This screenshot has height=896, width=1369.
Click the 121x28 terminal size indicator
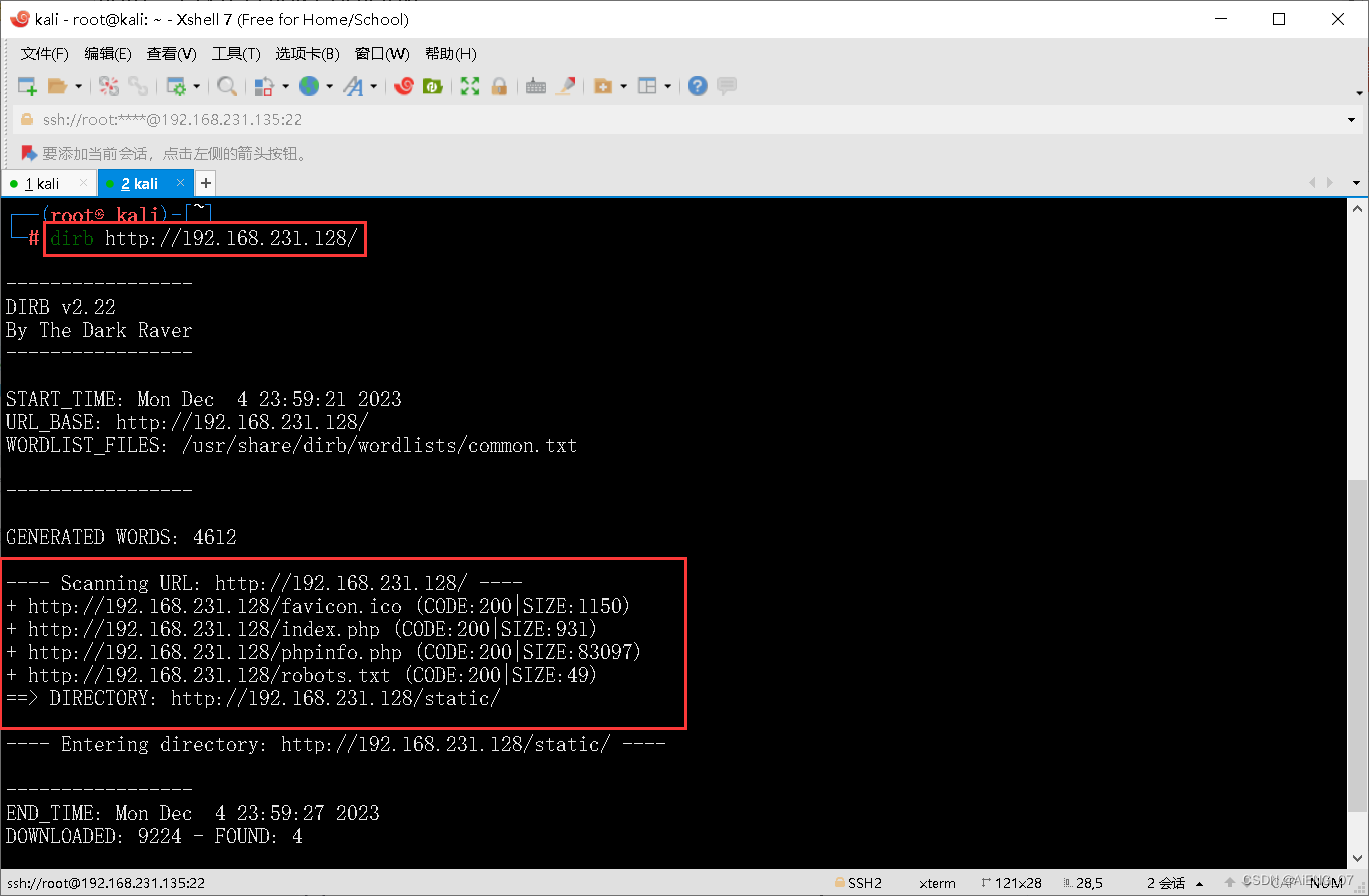pyautogui.click(x=1012, y=883)
